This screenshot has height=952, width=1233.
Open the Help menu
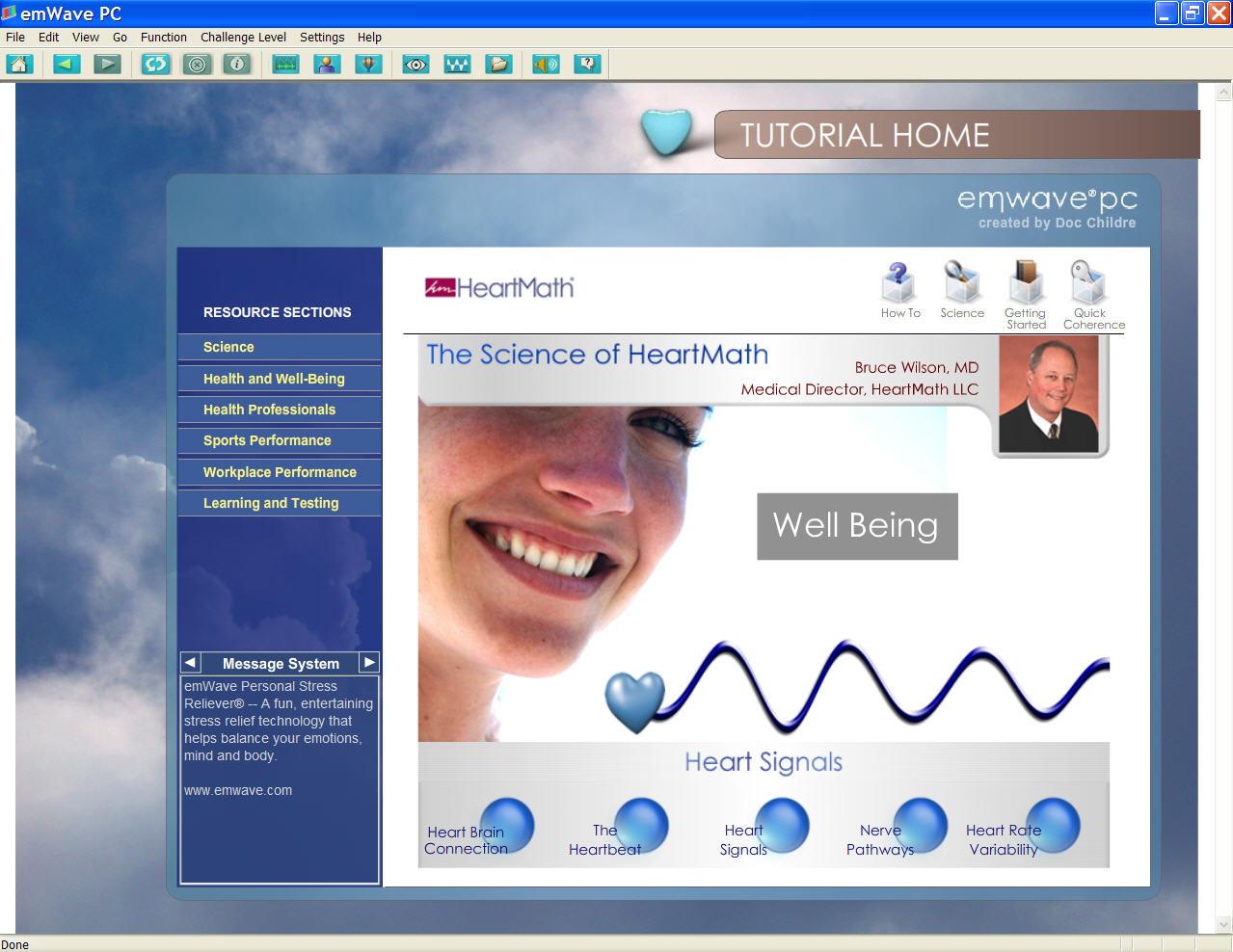[x=369, y=38]
